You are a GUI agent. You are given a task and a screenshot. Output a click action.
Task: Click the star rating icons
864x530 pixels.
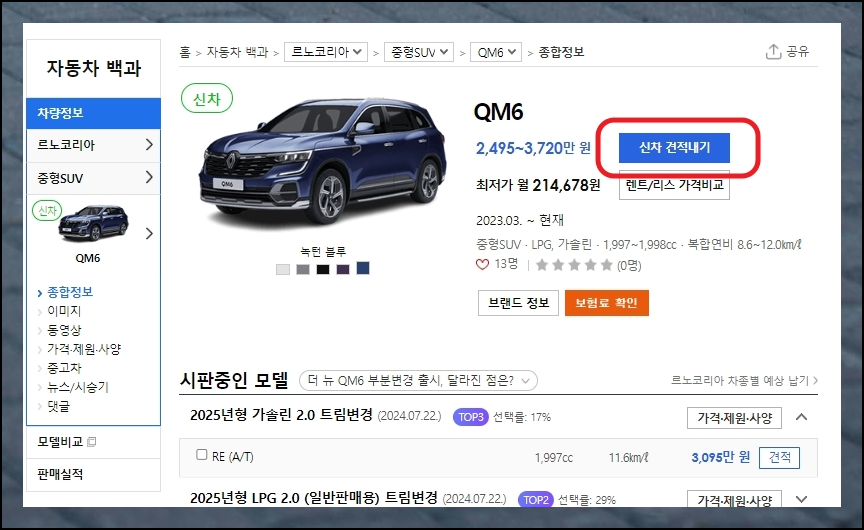point(574,265)
